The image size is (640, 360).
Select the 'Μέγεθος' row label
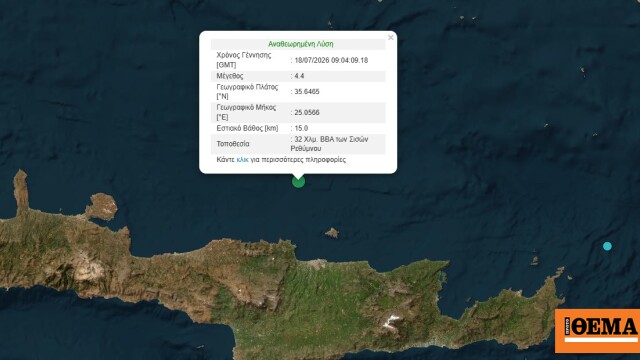click(230, 76)
